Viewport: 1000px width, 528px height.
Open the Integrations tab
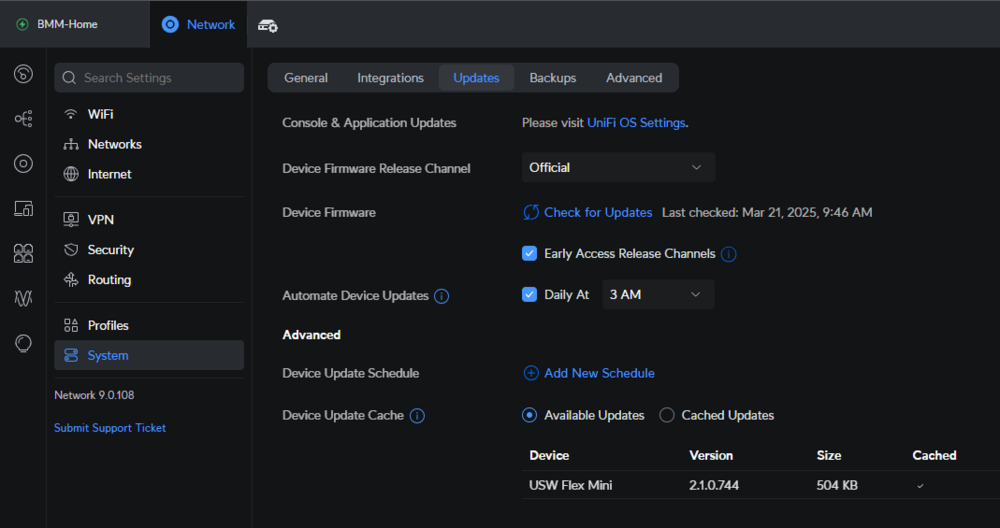click(x=390, y=78)
